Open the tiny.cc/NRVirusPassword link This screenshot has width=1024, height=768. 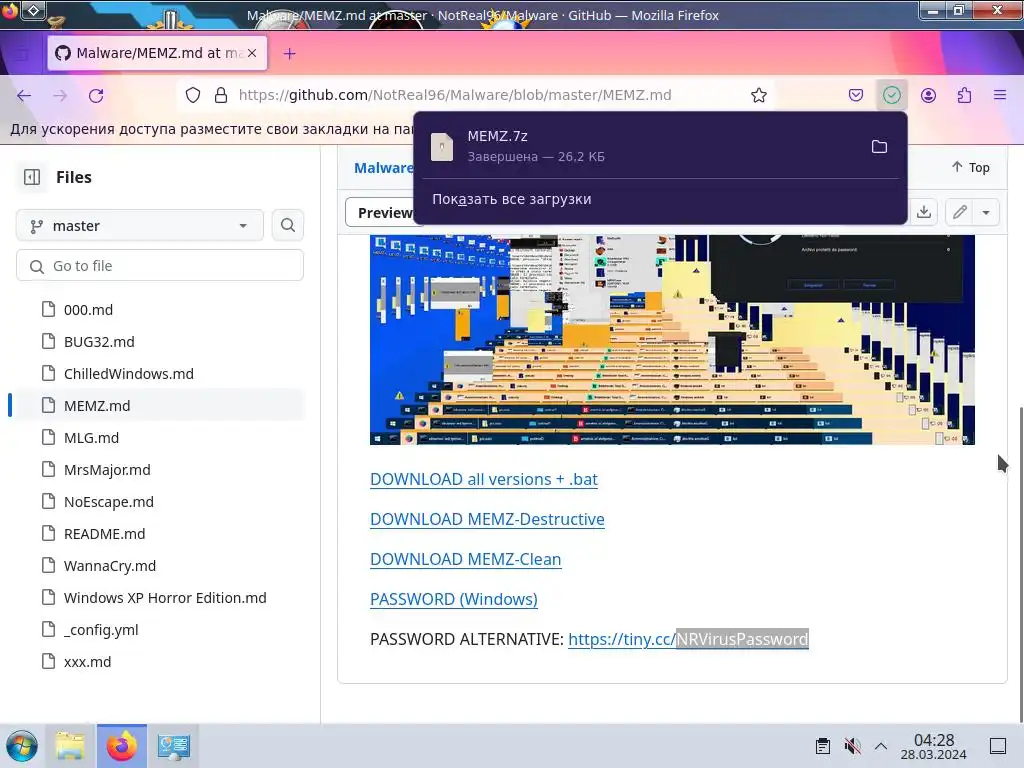point(688,639)
